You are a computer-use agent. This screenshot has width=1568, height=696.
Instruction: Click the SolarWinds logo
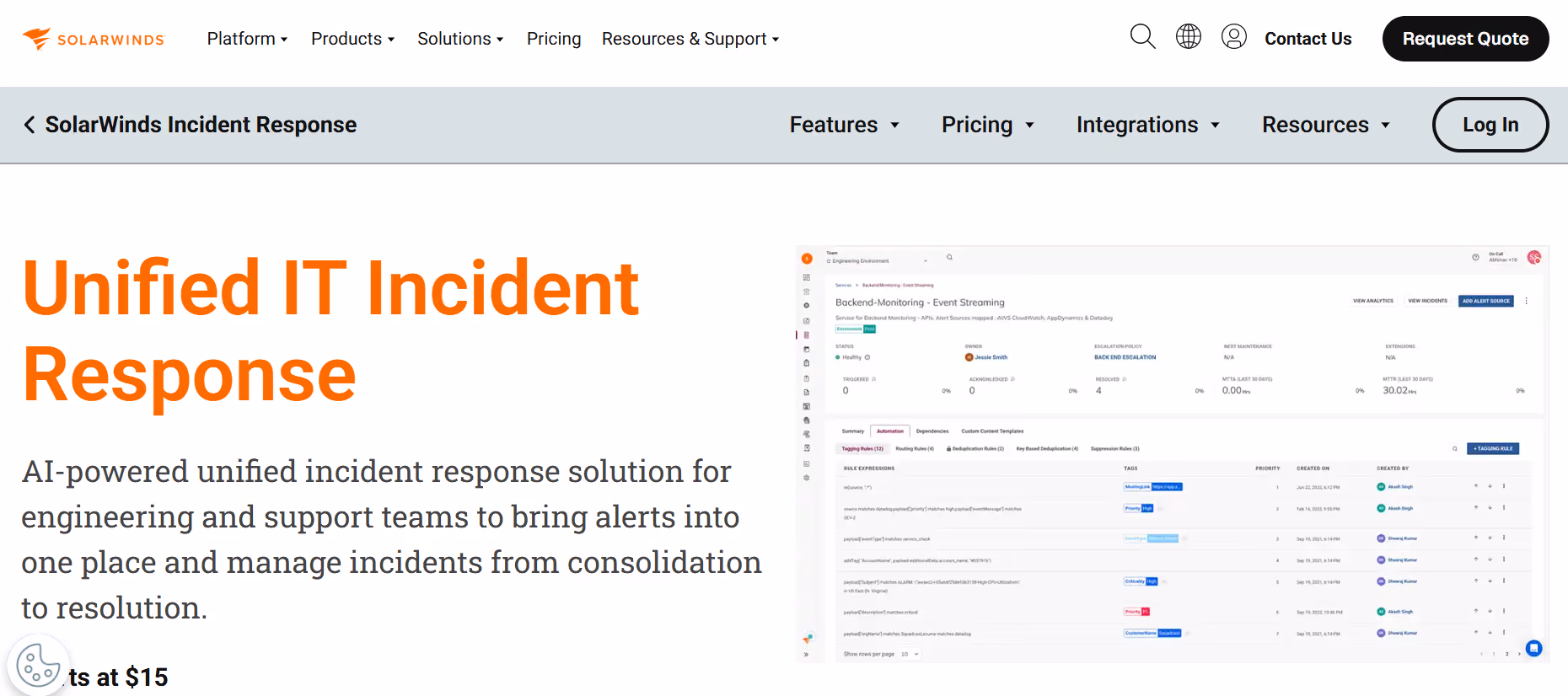pos(93,39)
